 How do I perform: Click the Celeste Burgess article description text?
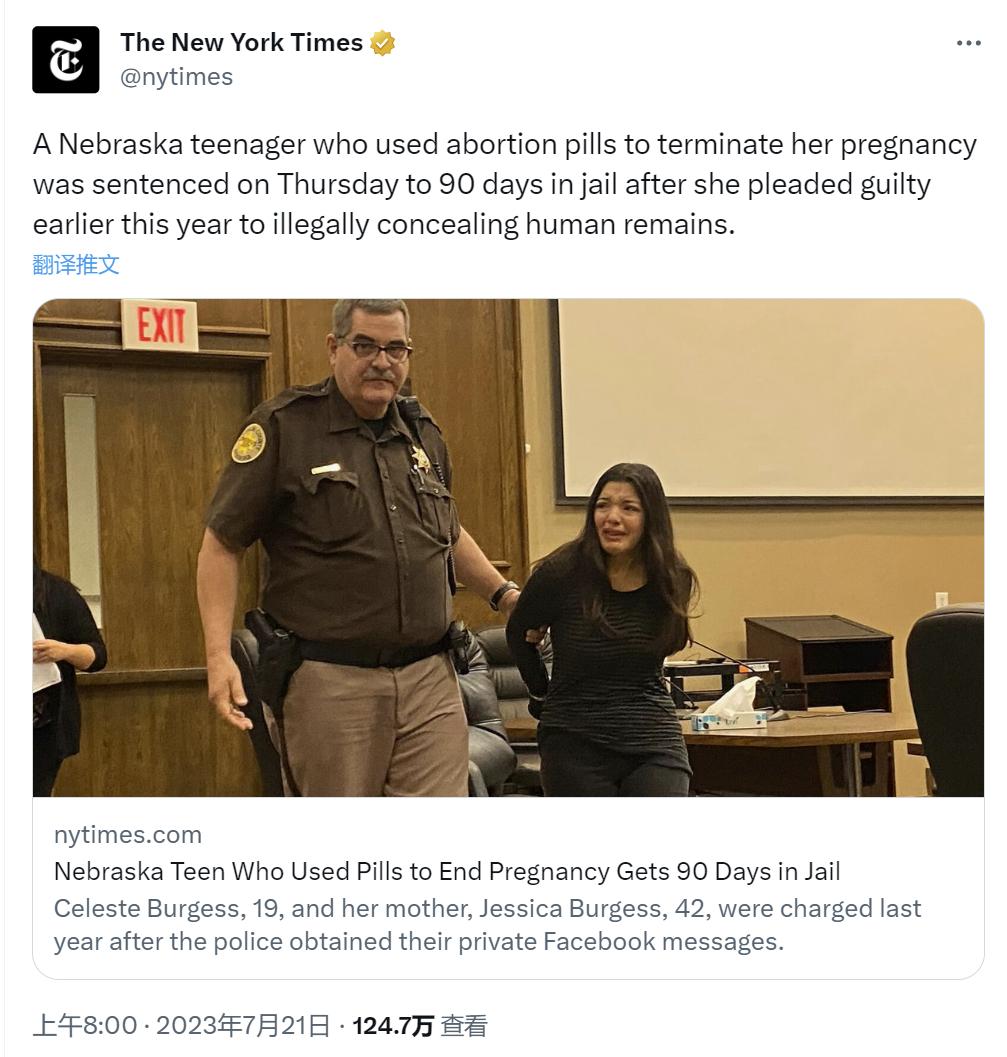487,925
